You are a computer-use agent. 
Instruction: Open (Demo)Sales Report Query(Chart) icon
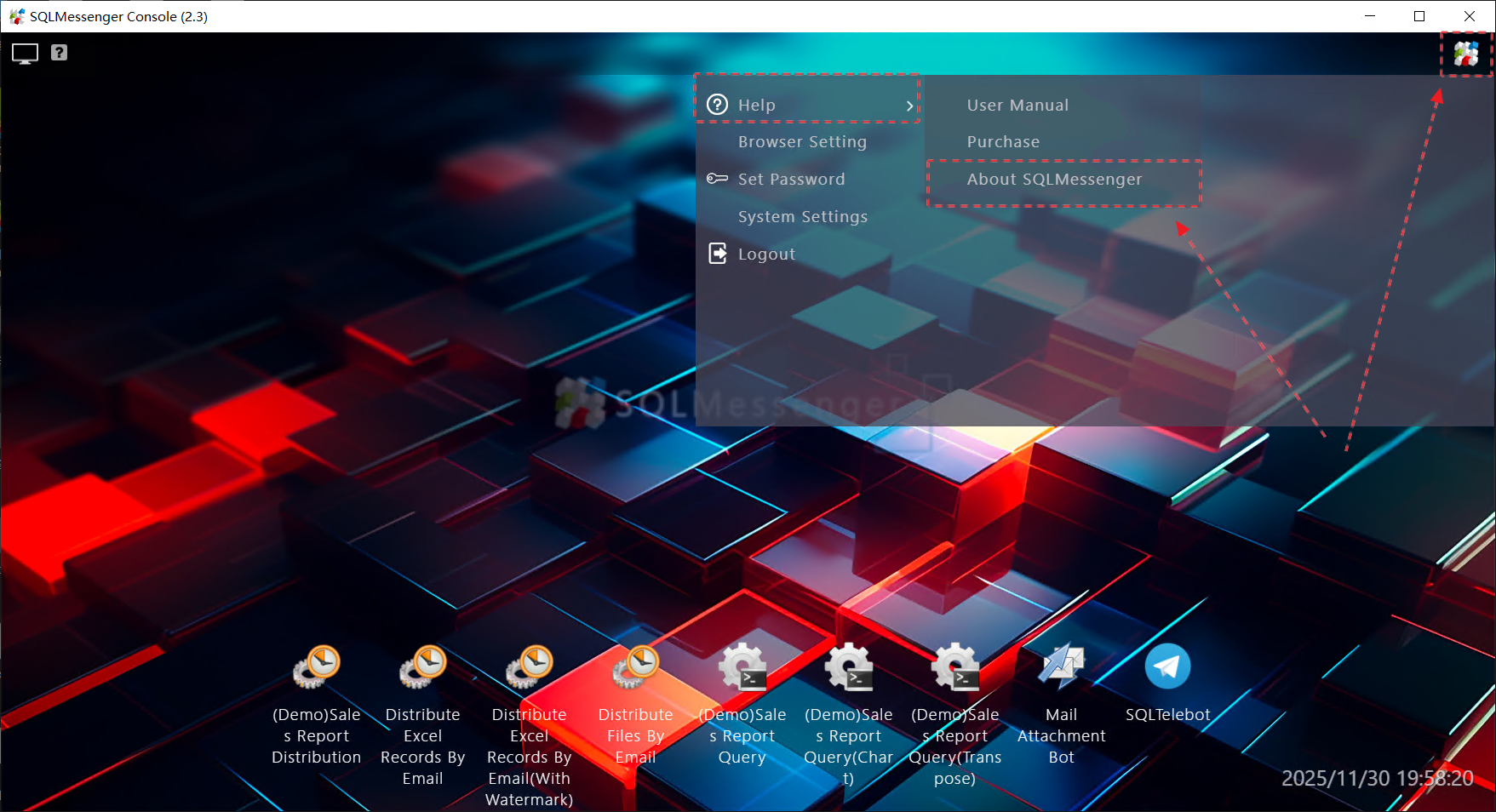click(x=849, y=666)
